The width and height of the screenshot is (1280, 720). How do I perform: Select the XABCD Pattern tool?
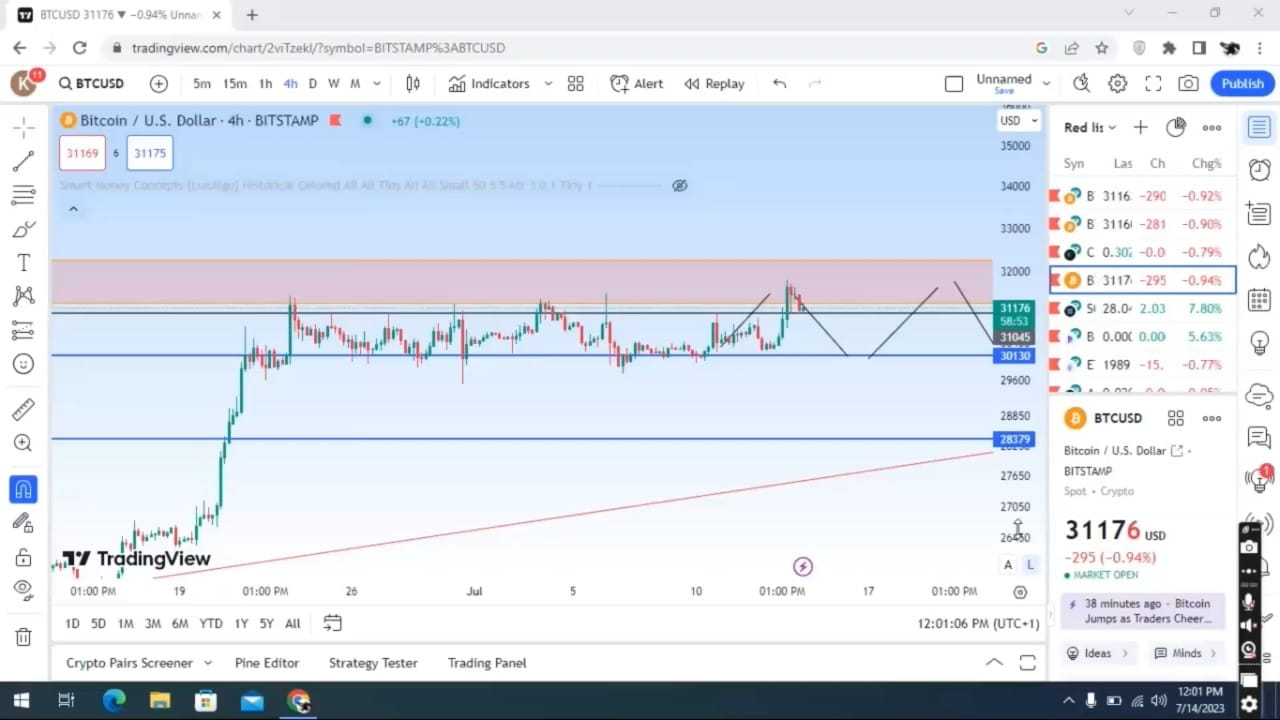[24, 295]
